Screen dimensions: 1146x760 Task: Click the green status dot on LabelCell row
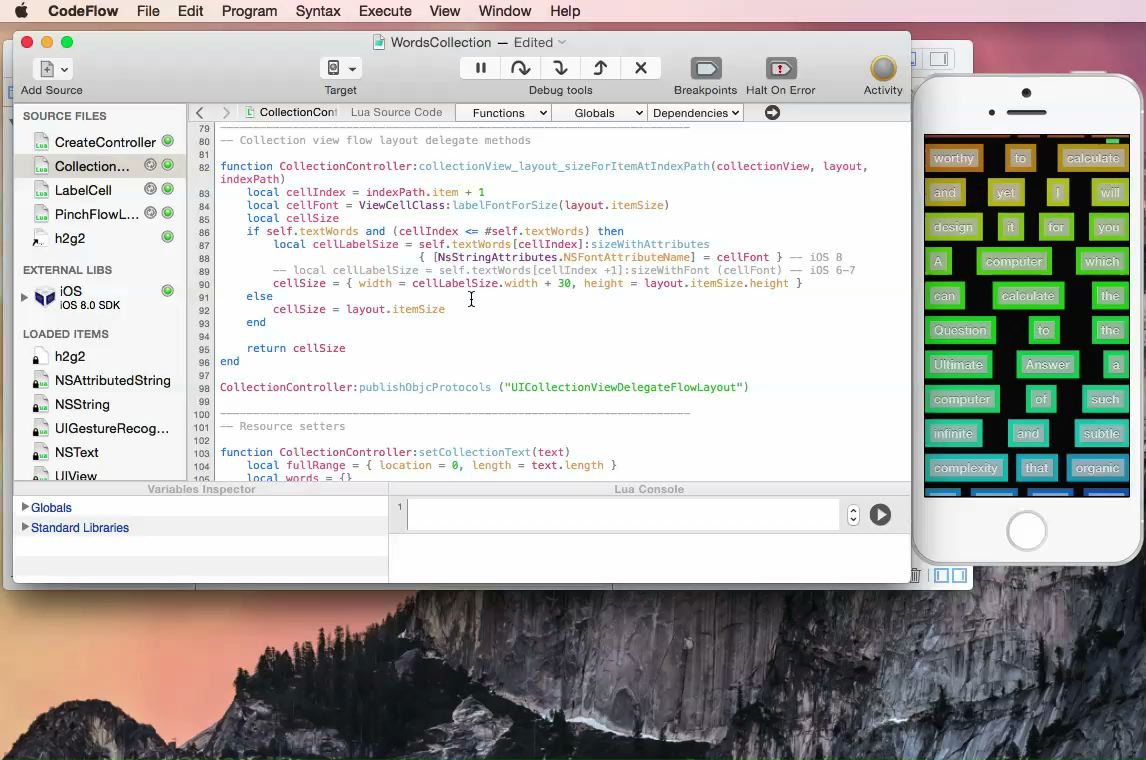pos(167,189)
